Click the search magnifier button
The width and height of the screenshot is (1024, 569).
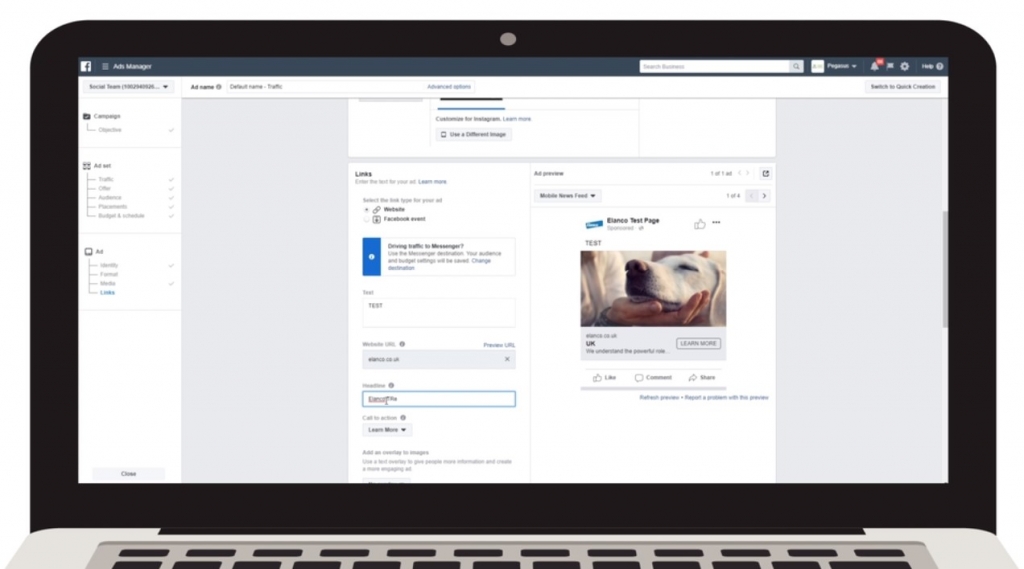point(796,66)
